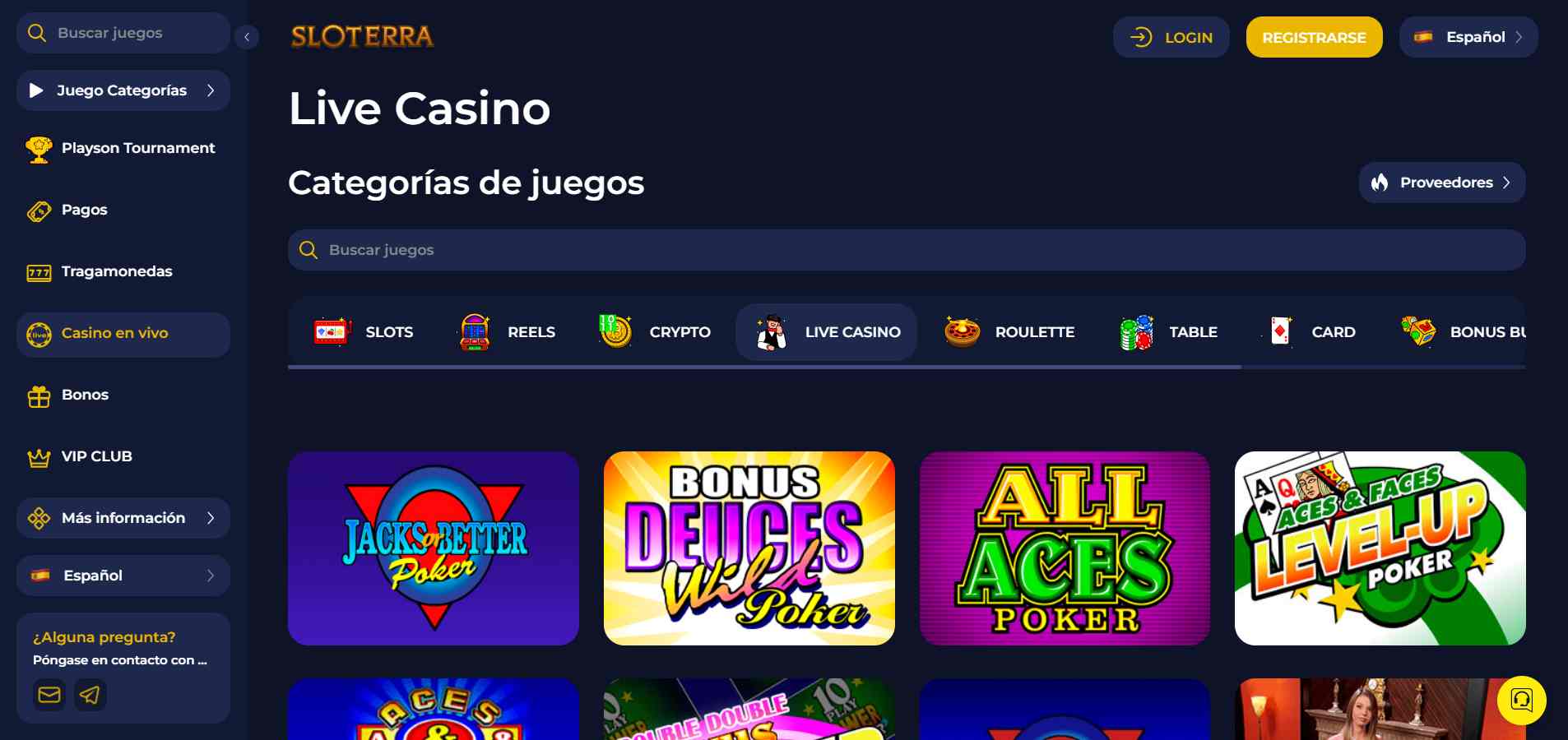Click the Bonos gift box icon
1568x740 pixels.
(x=39, y=396)
